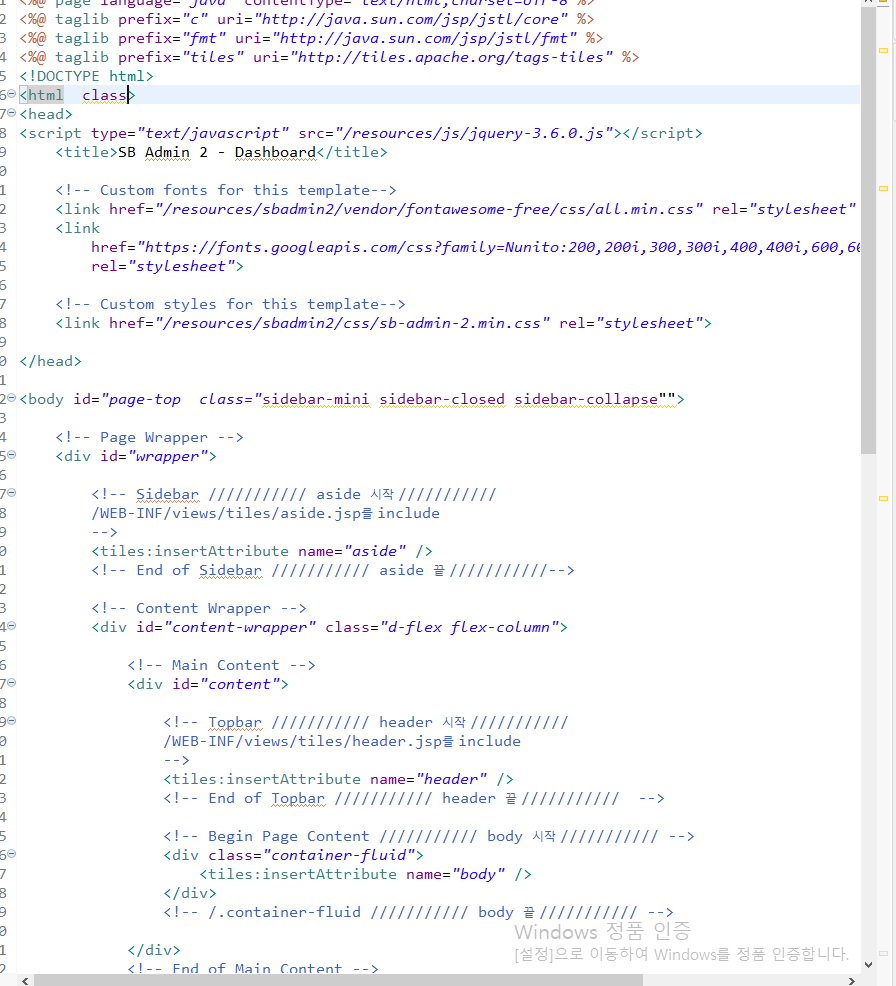Screen dimensions: 896x986
Task: Place cursor on the <!DOCTYPE html> line
Action: tap(86, 76)
